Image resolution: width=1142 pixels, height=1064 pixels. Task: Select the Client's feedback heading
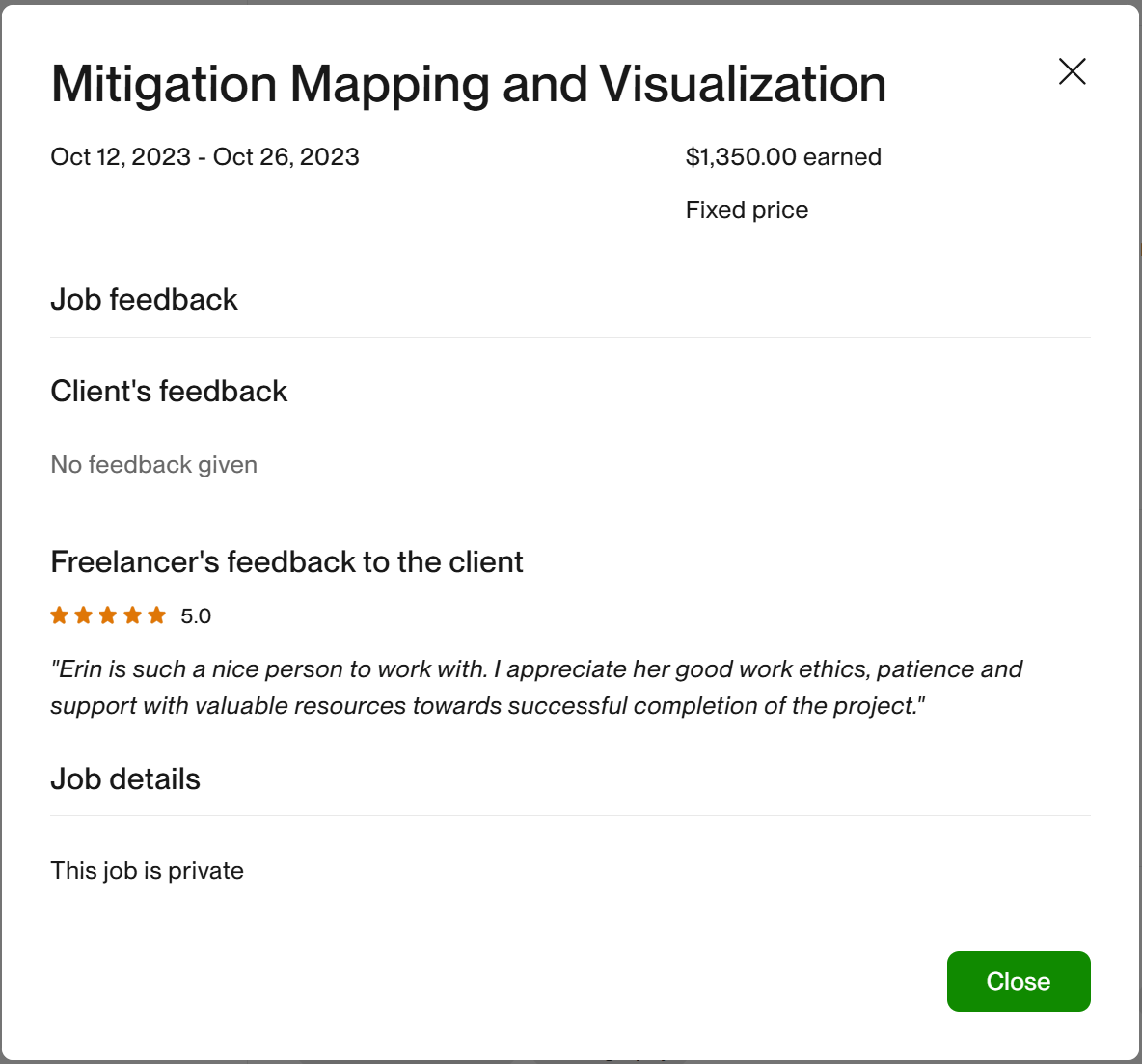(169, 392)
